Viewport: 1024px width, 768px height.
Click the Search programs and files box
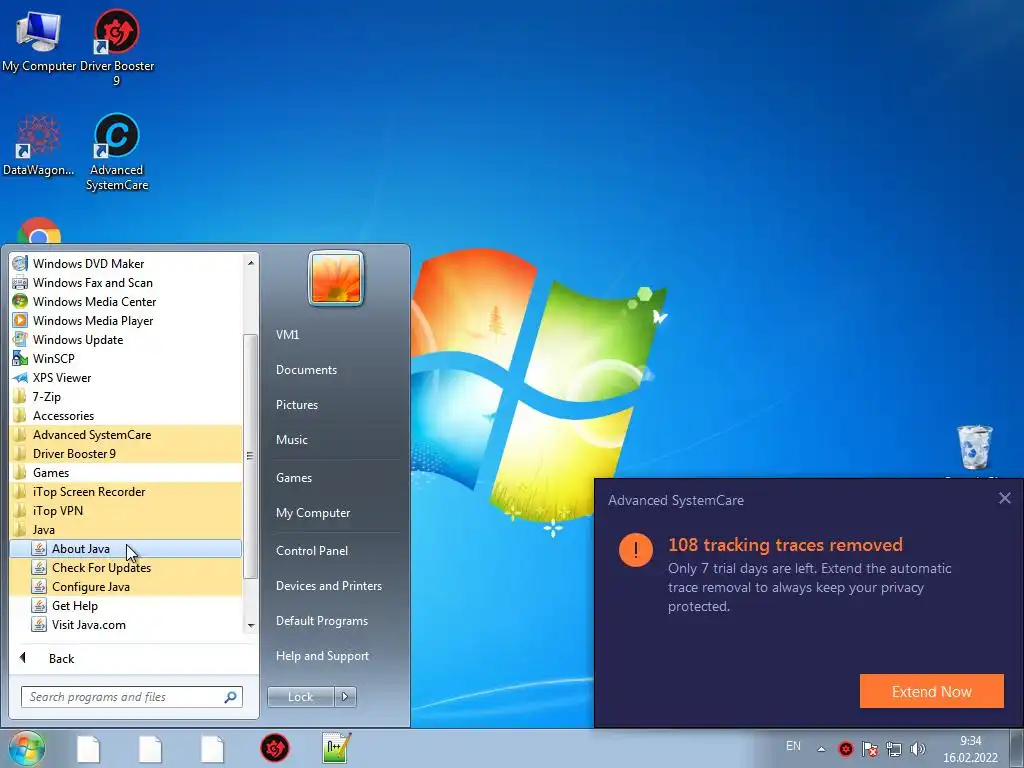(132, 697)
